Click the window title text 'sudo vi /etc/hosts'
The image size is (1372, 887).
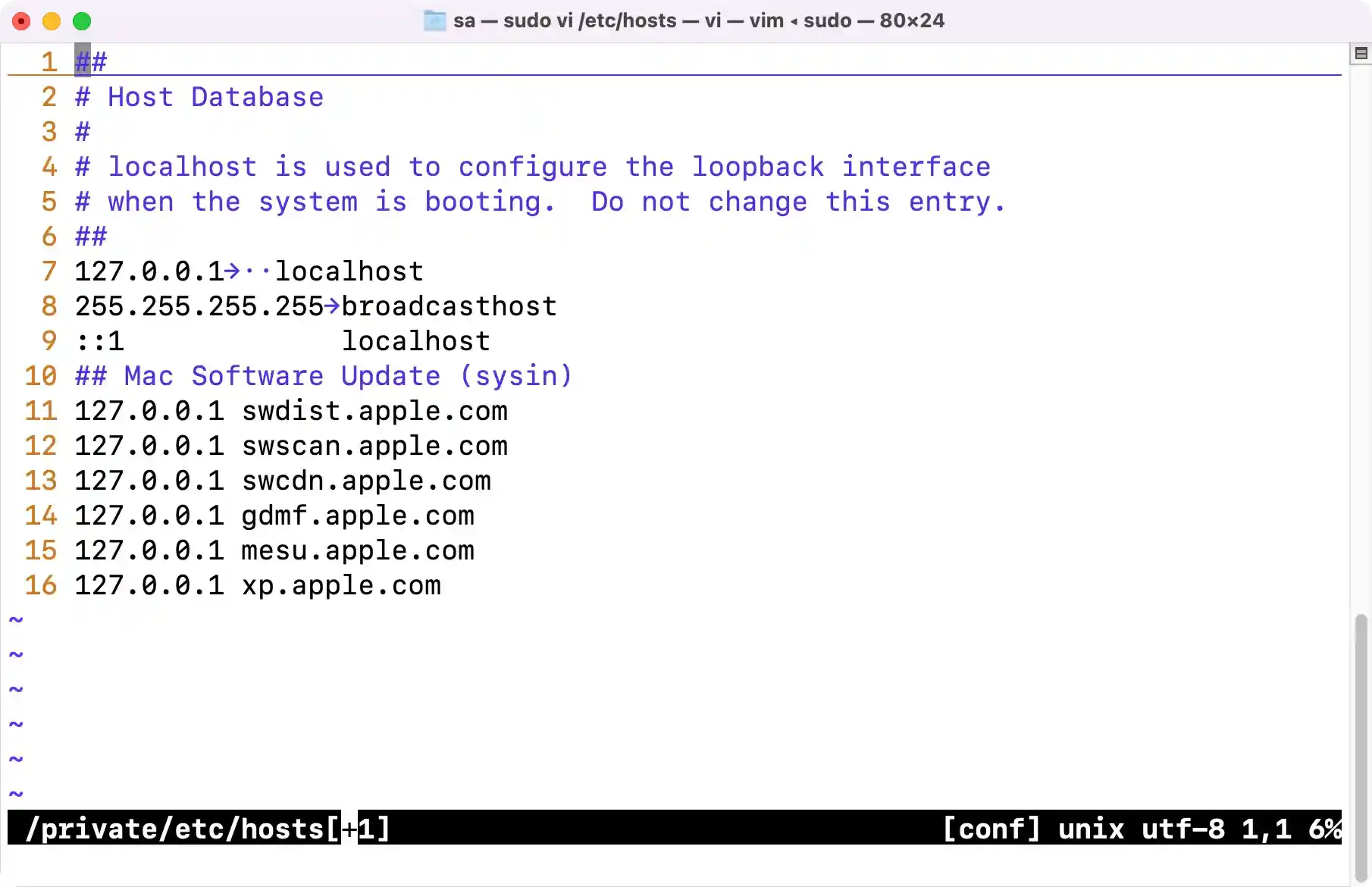pos(590,20)
